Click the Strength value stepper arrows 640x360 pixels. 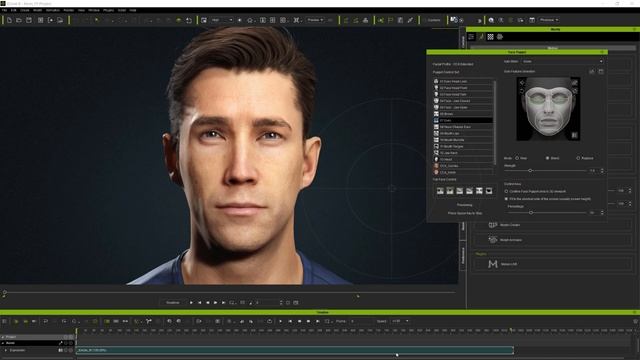tap(602, 171)
